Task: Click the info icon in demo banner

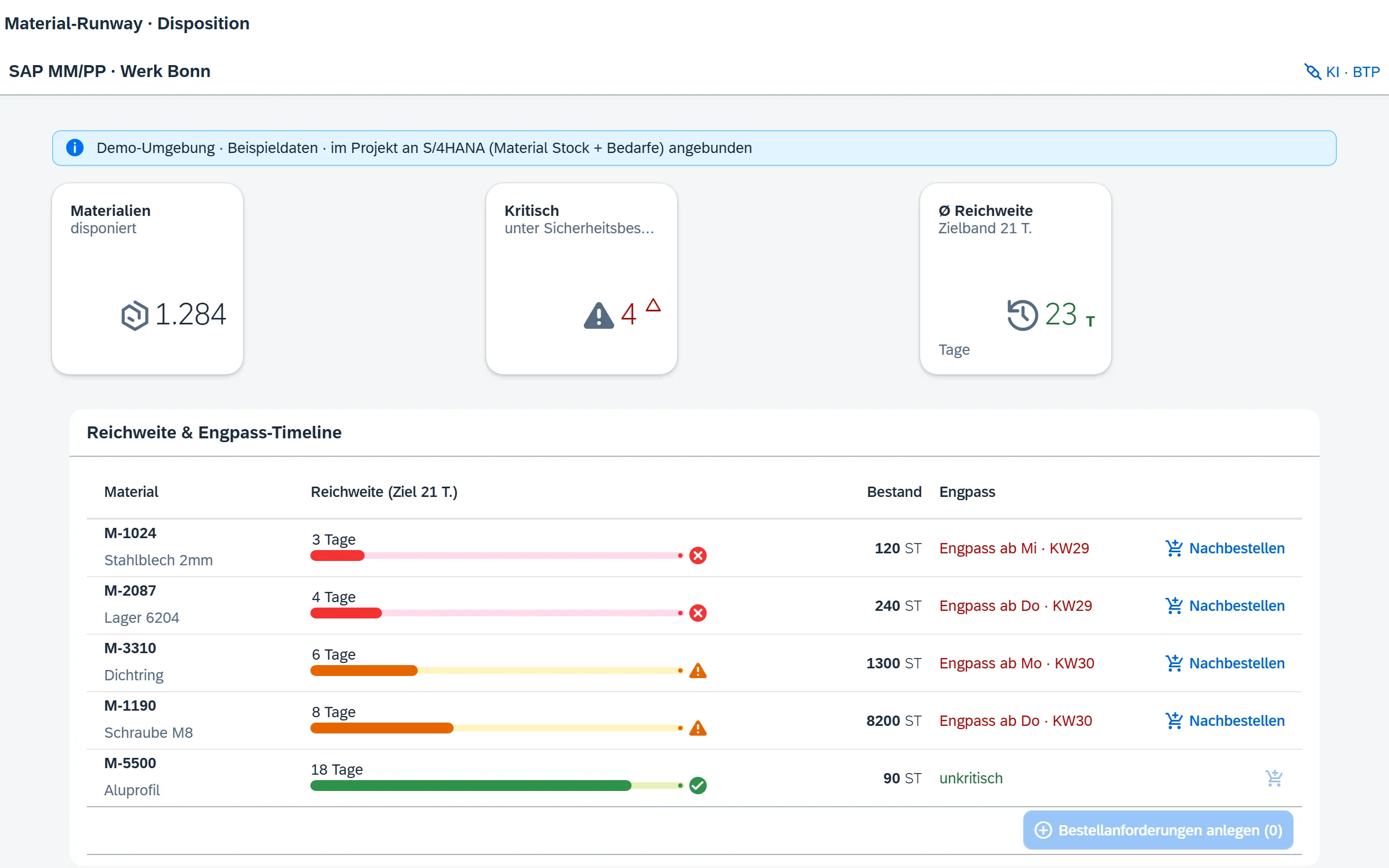Action: pos(75,148)
